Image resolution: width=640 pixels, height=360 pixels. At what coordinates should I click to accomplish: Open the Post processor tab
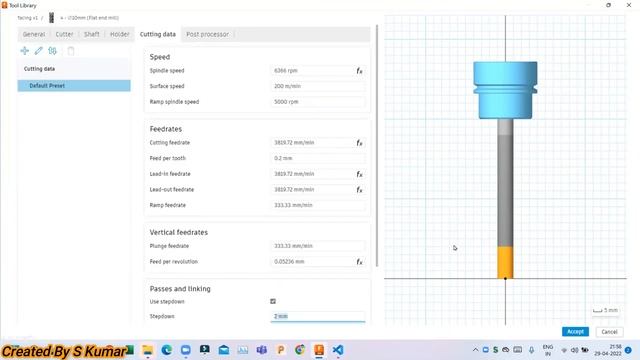[207, 34]
